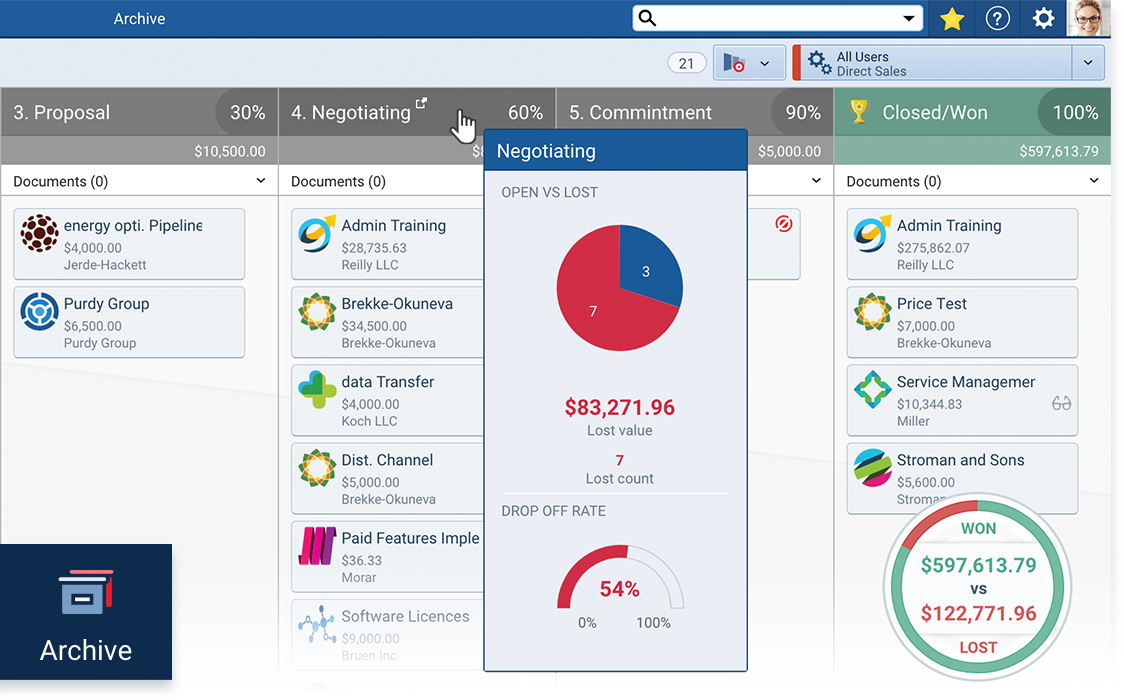
Task: Open the Purdy Group opportunity card
Action: coord(129,321)
